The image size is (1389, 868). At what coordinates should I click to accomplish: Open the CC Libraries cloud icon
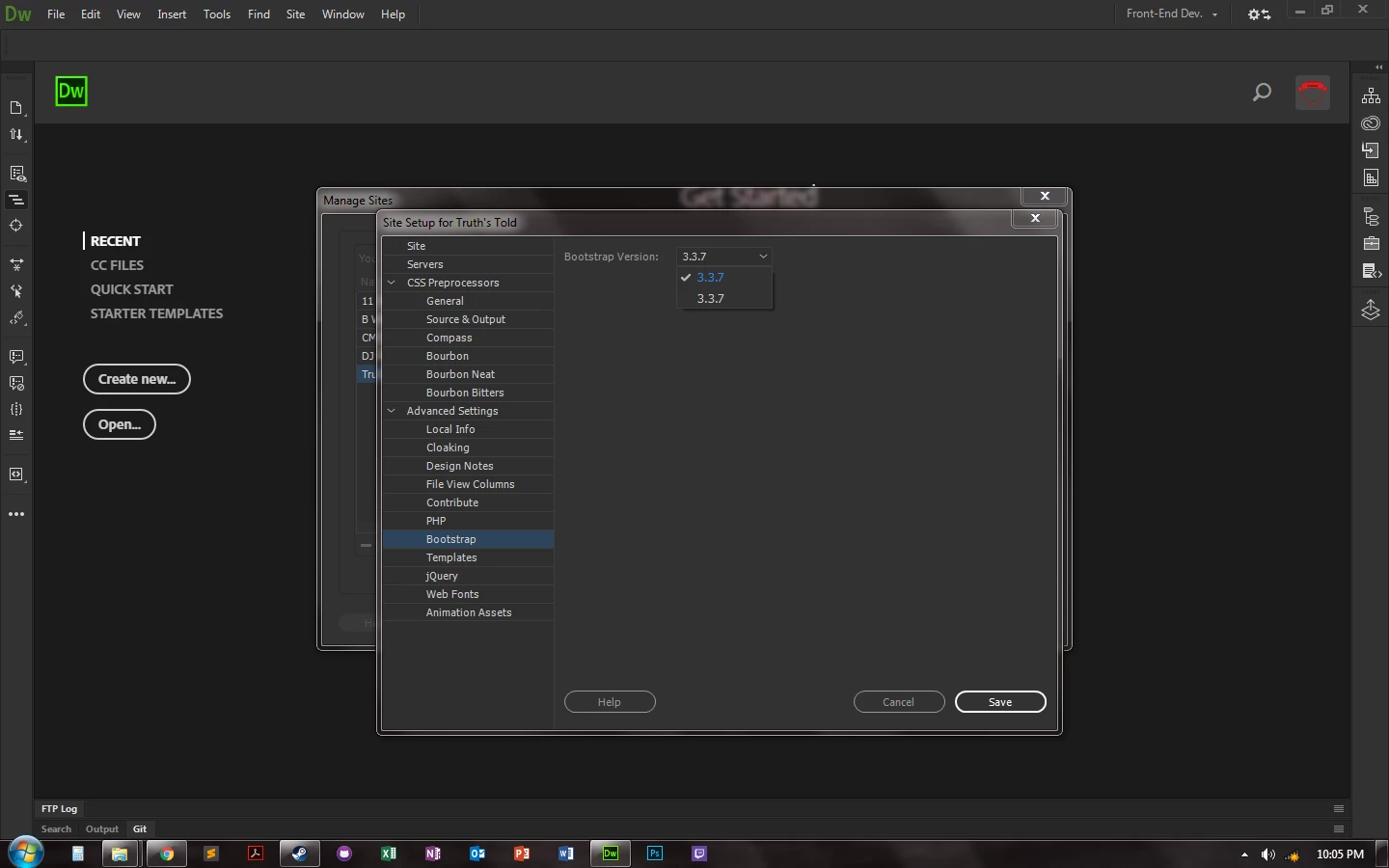click(x=1371, y=123)
